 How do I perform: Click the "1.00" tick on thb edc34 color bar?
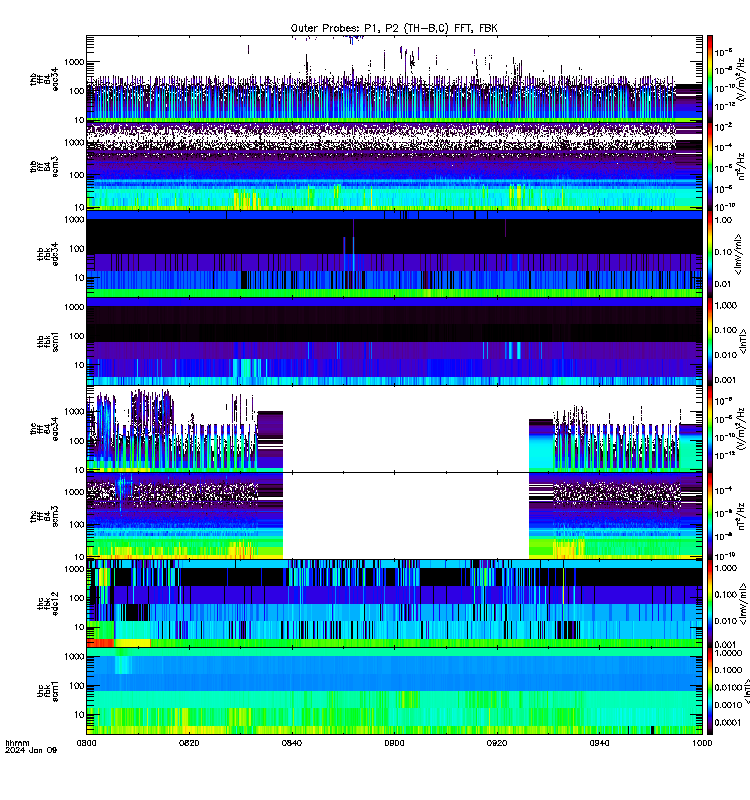[723, 220]
